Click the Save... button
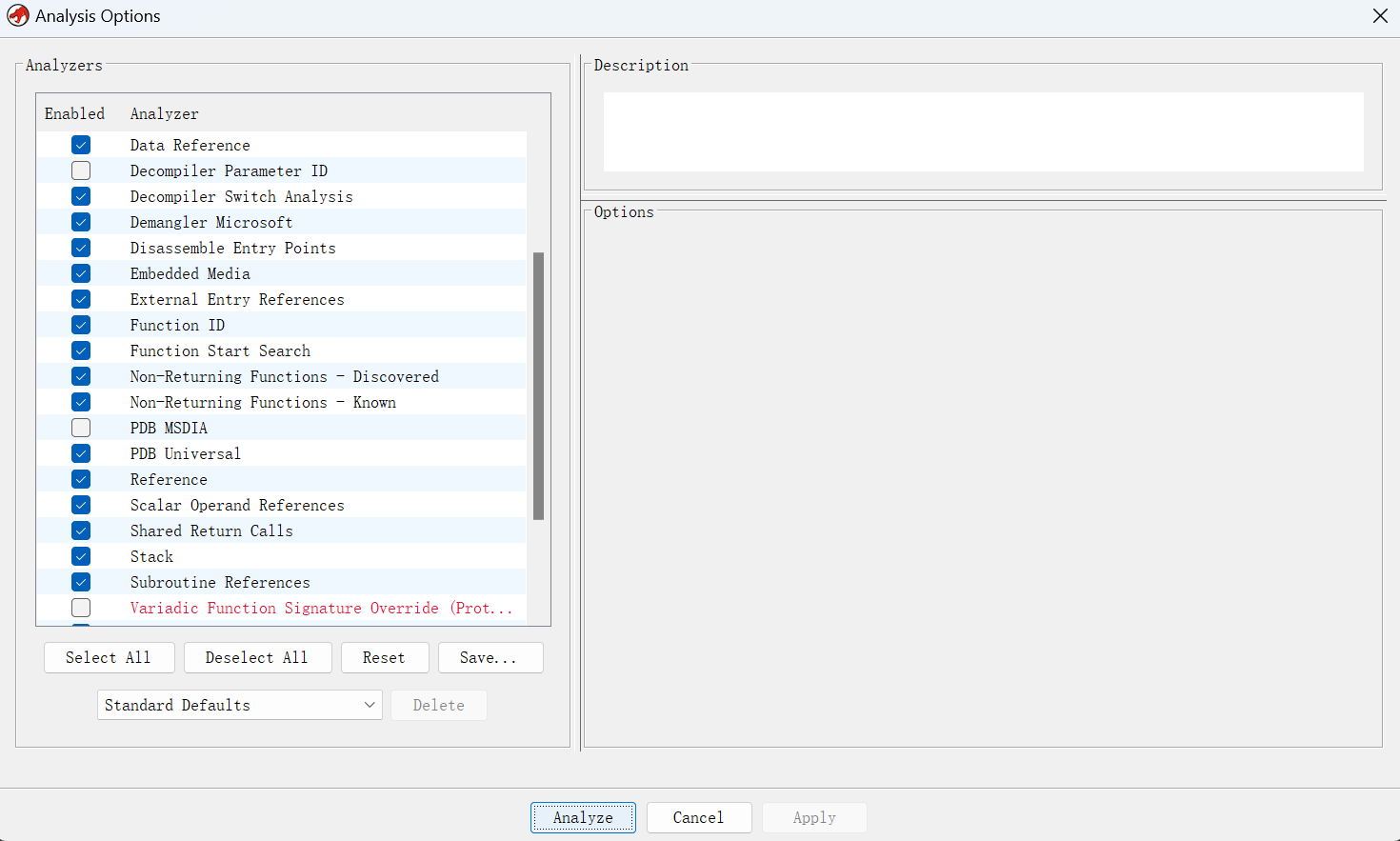 (x=490, y=657)
